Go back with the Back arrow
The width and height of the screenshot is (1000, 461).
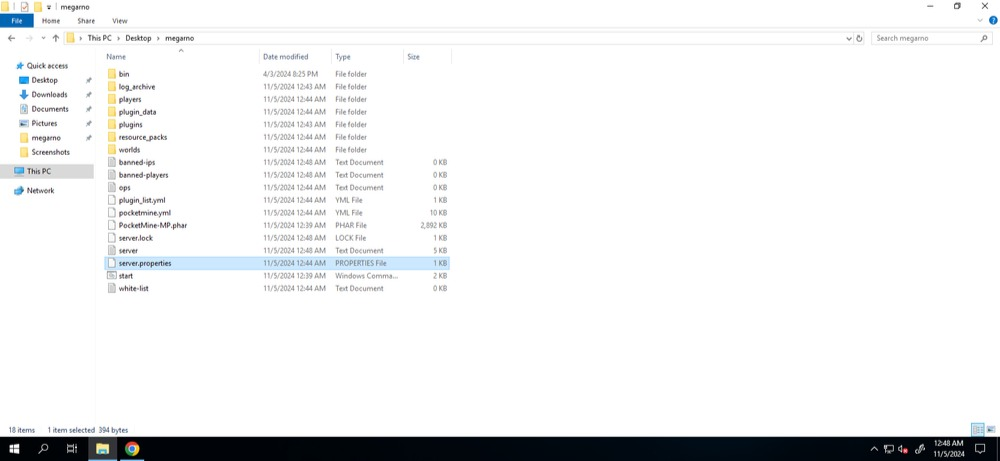[x=11, y=38]
